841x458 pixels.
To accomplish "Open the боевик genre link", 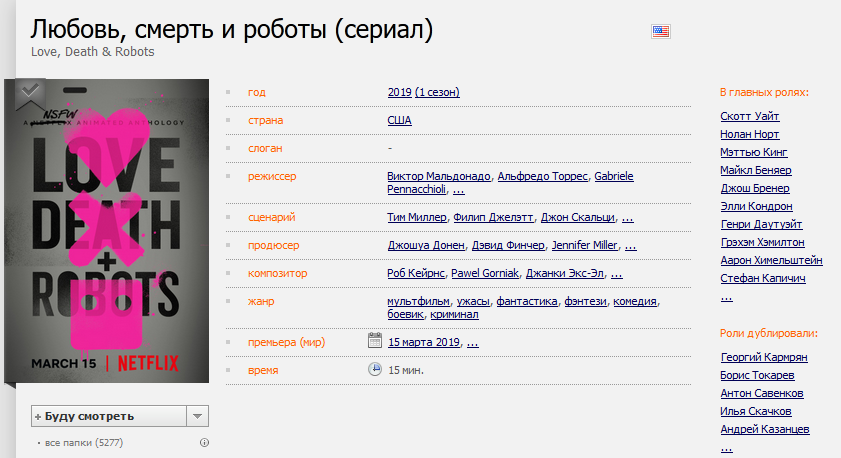I will click(x=405, y=314).
